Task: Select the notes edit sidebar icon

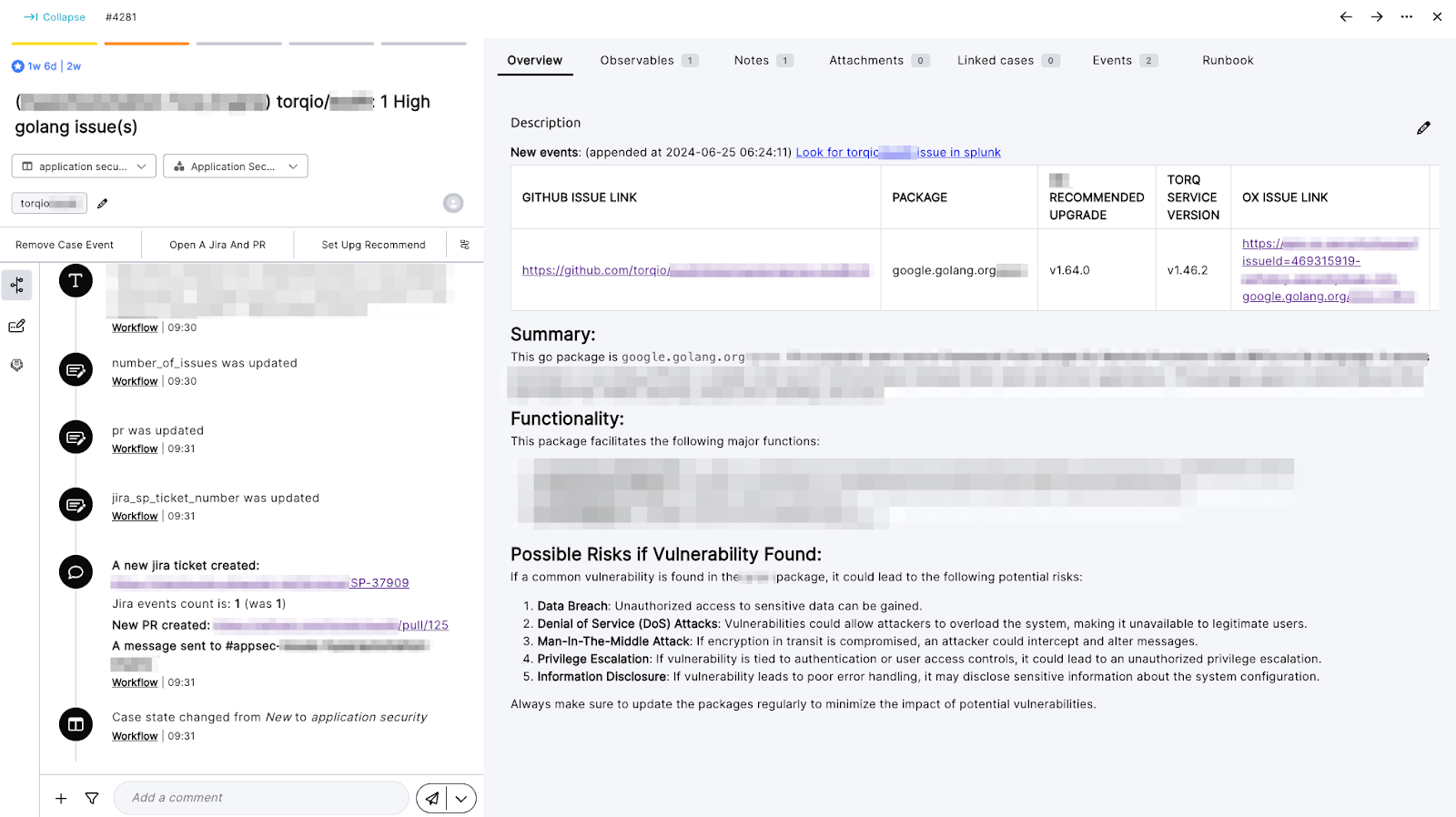Action: click(17, 326)
